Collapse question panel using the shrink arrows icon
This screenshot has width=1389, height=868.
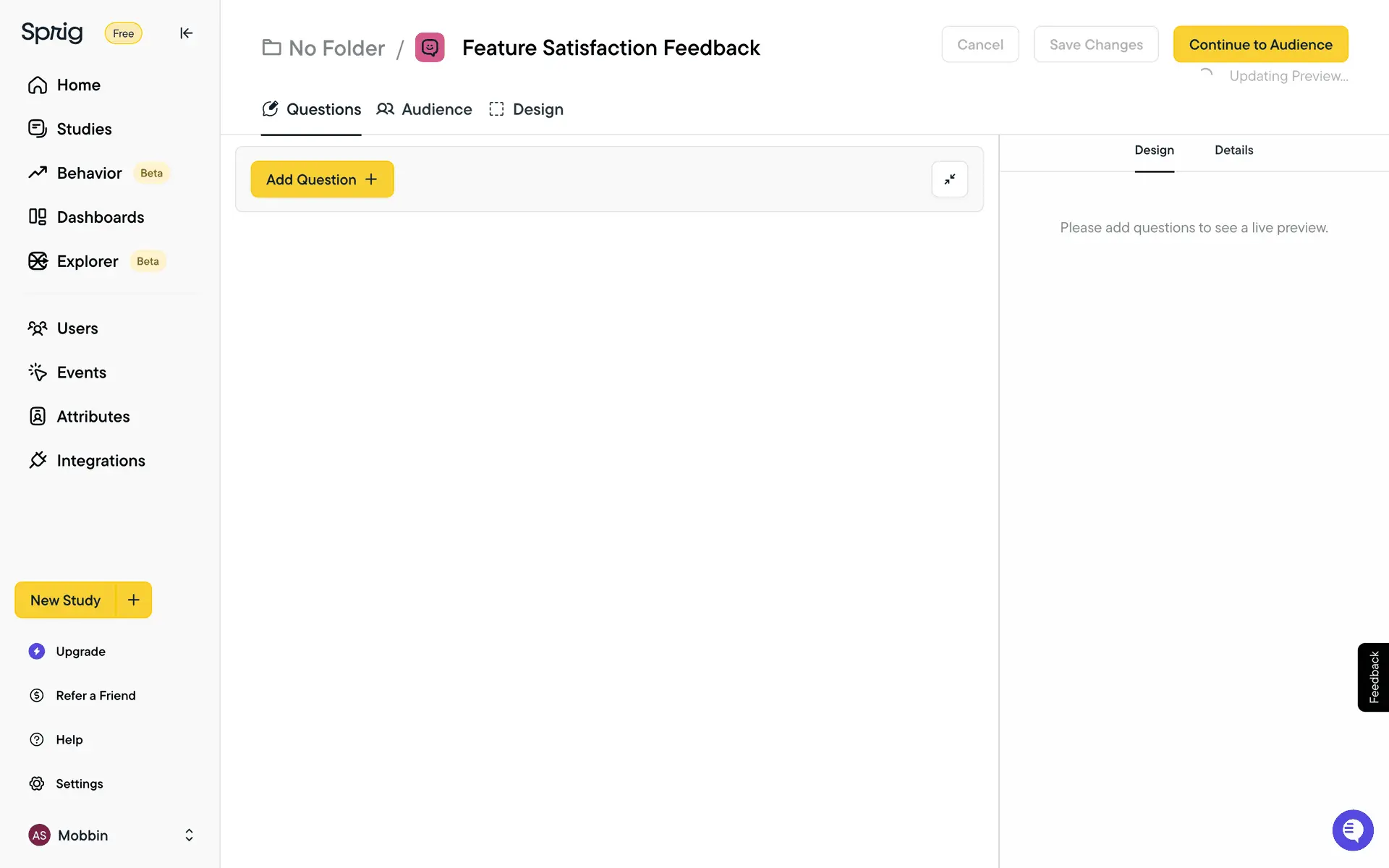click(949, 179)
